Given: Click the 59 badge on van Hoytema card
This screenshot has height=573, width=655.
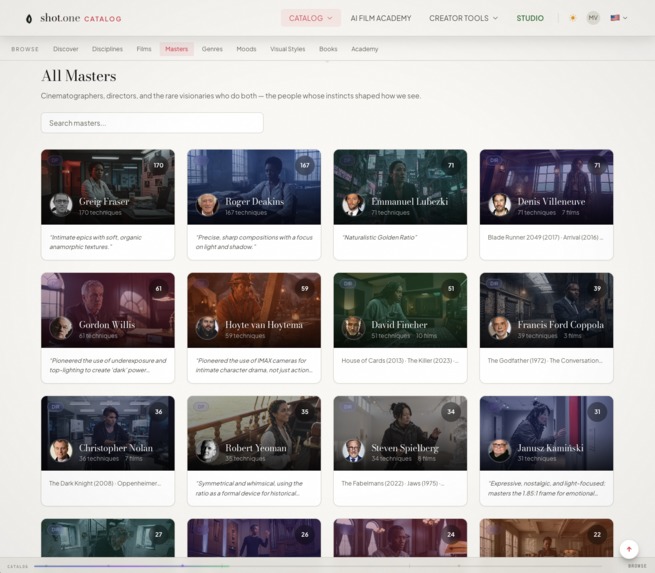Looking at the screenshot, I should (305, 289).
